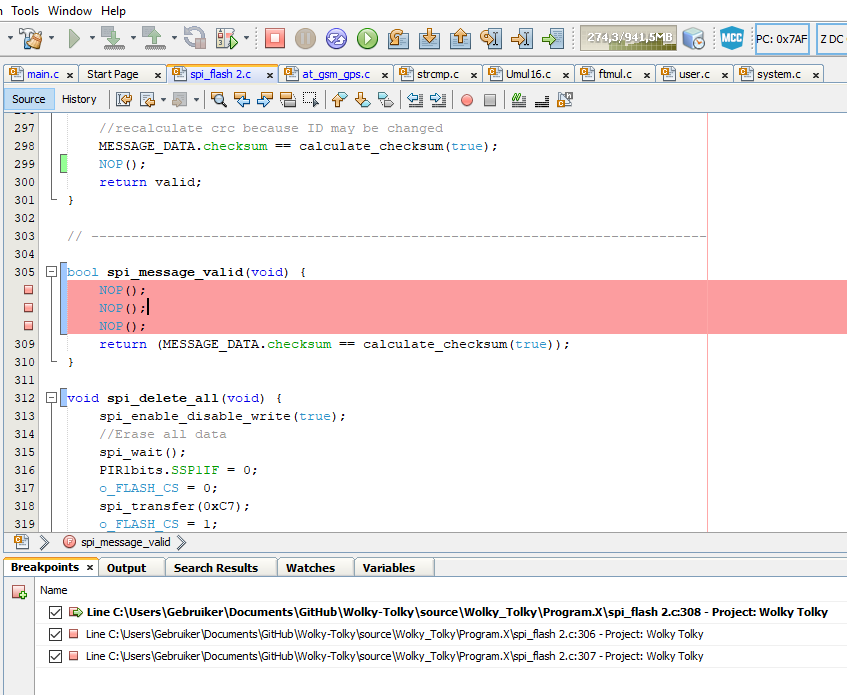This screenshot has height=695, width=847.
Task: Click the Find Selection magnifier icon
Action: pyautogui.click(x=217, y=99)
